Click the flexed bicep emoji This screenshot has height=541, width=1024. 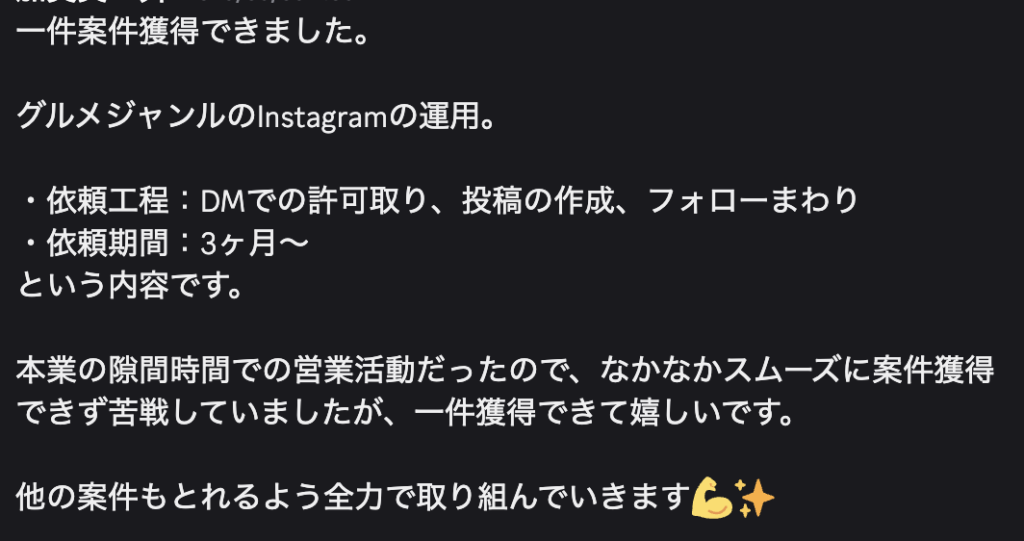[x=712, y=498]
